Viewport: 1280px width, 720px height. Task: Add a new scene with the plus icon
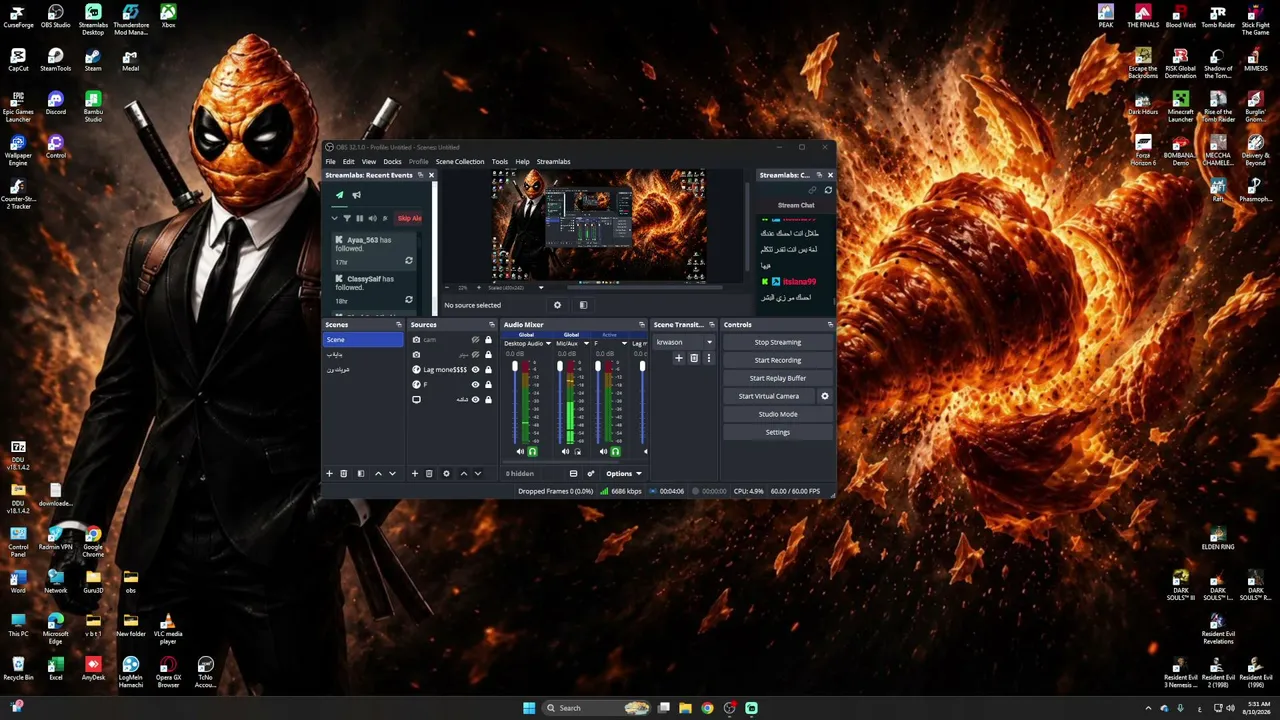329,473
